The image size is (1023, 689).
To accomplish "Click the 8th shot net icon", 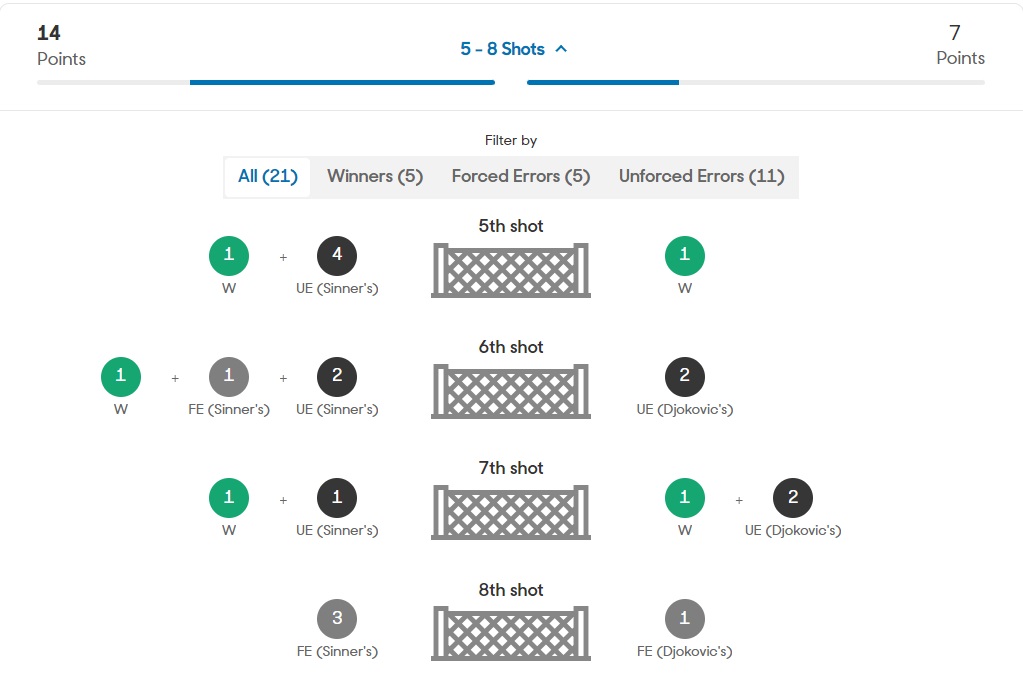I will tap(511, 633).
